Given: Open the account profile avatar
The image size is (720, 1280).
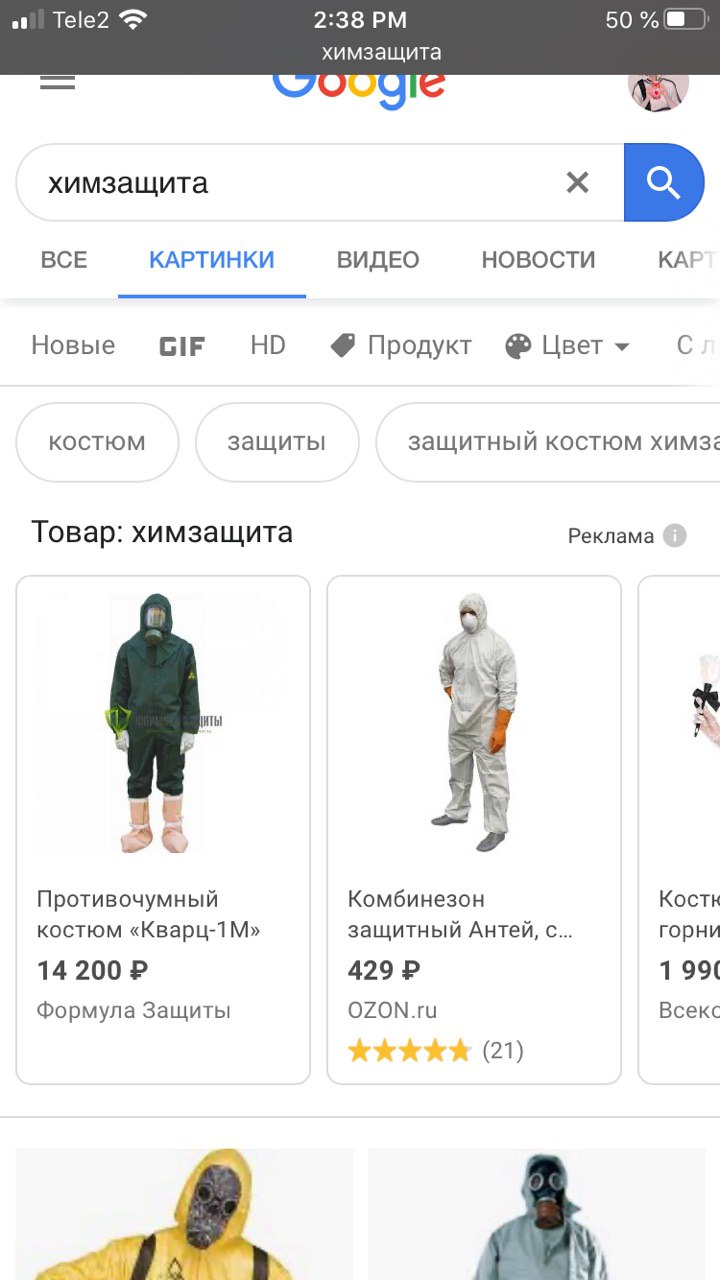Looking at the screenshot, I should 658,88.
